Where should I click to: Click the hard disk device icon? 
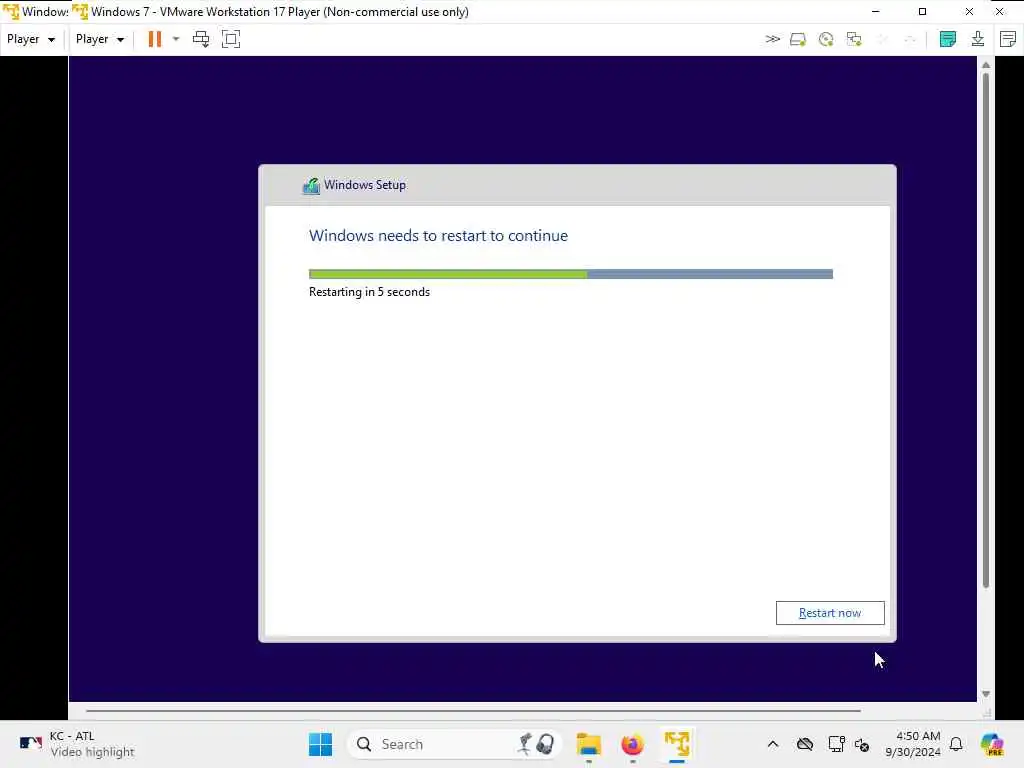pyautogui.click(x=797, y=39)
